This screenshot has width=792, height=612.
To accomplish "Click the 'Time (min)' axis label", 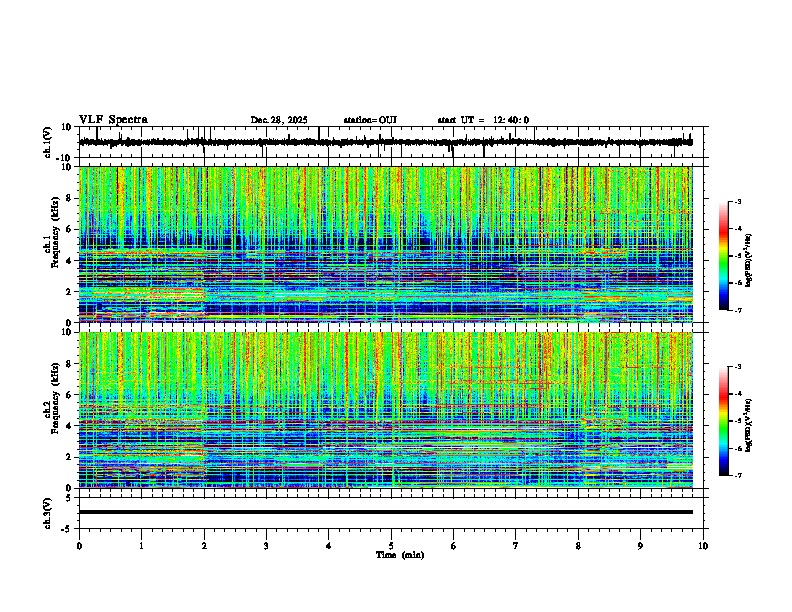I will tap(400, 555).
